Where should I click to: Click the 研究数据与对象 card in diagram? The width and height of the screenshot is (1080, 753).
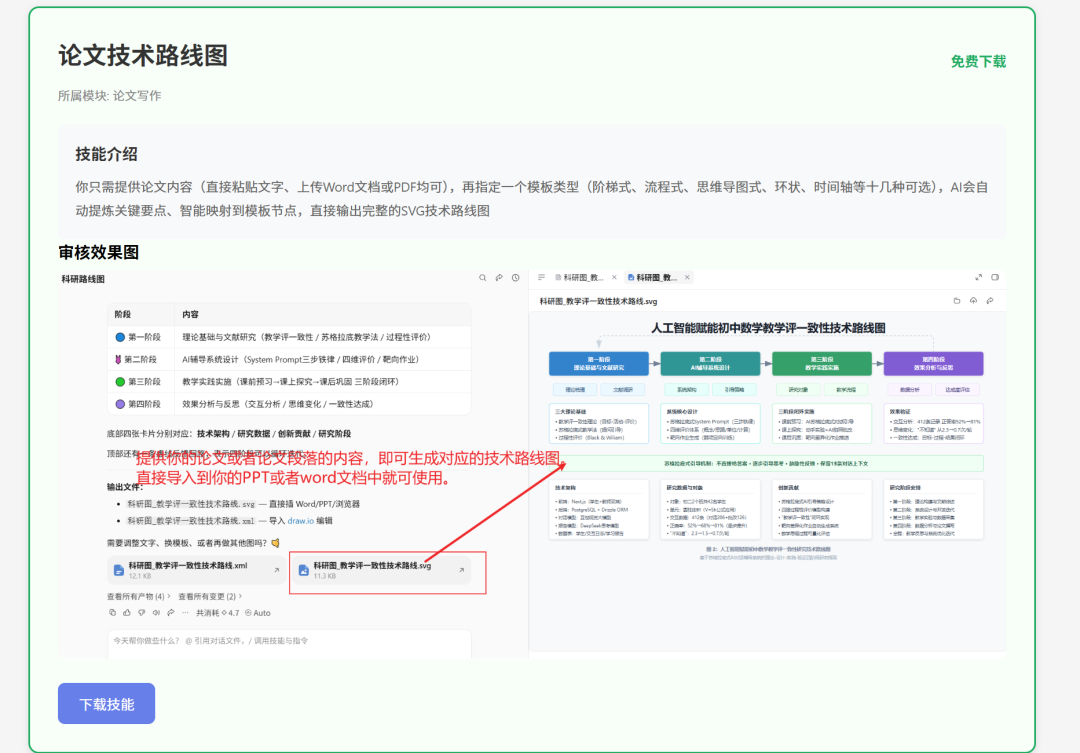[710, 510]
